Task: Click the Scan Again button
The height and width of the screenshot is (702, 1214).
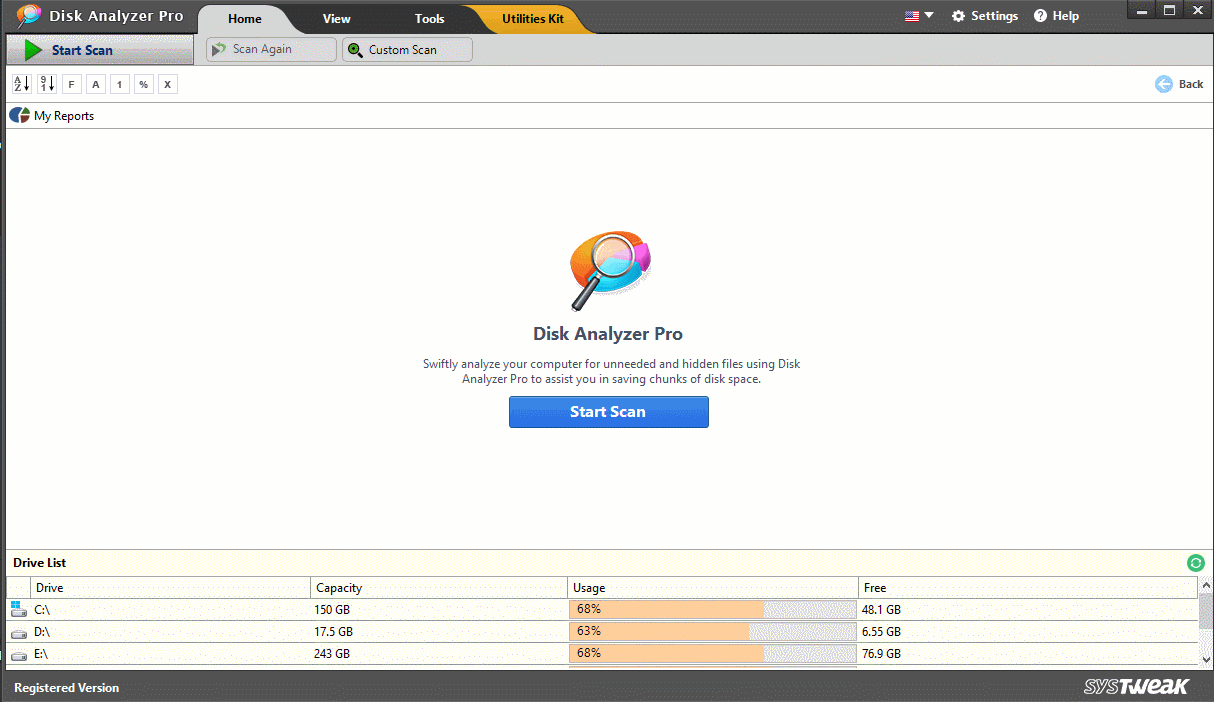Action: pyautogui.click(x=271, y=49)
